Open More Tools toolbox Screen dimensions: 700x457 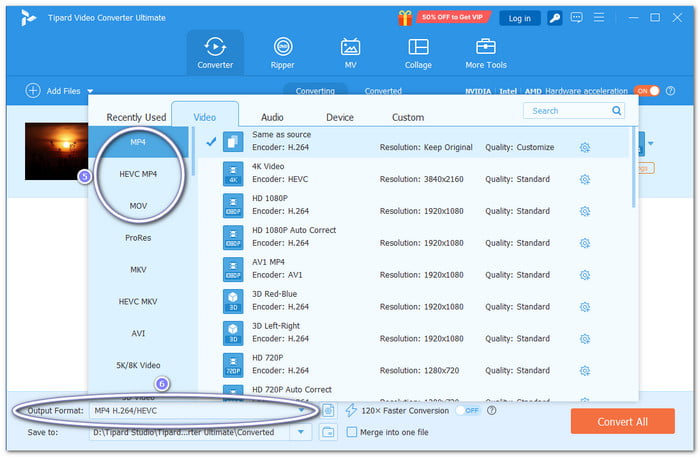pyautogui.click(x=486, y=53)
